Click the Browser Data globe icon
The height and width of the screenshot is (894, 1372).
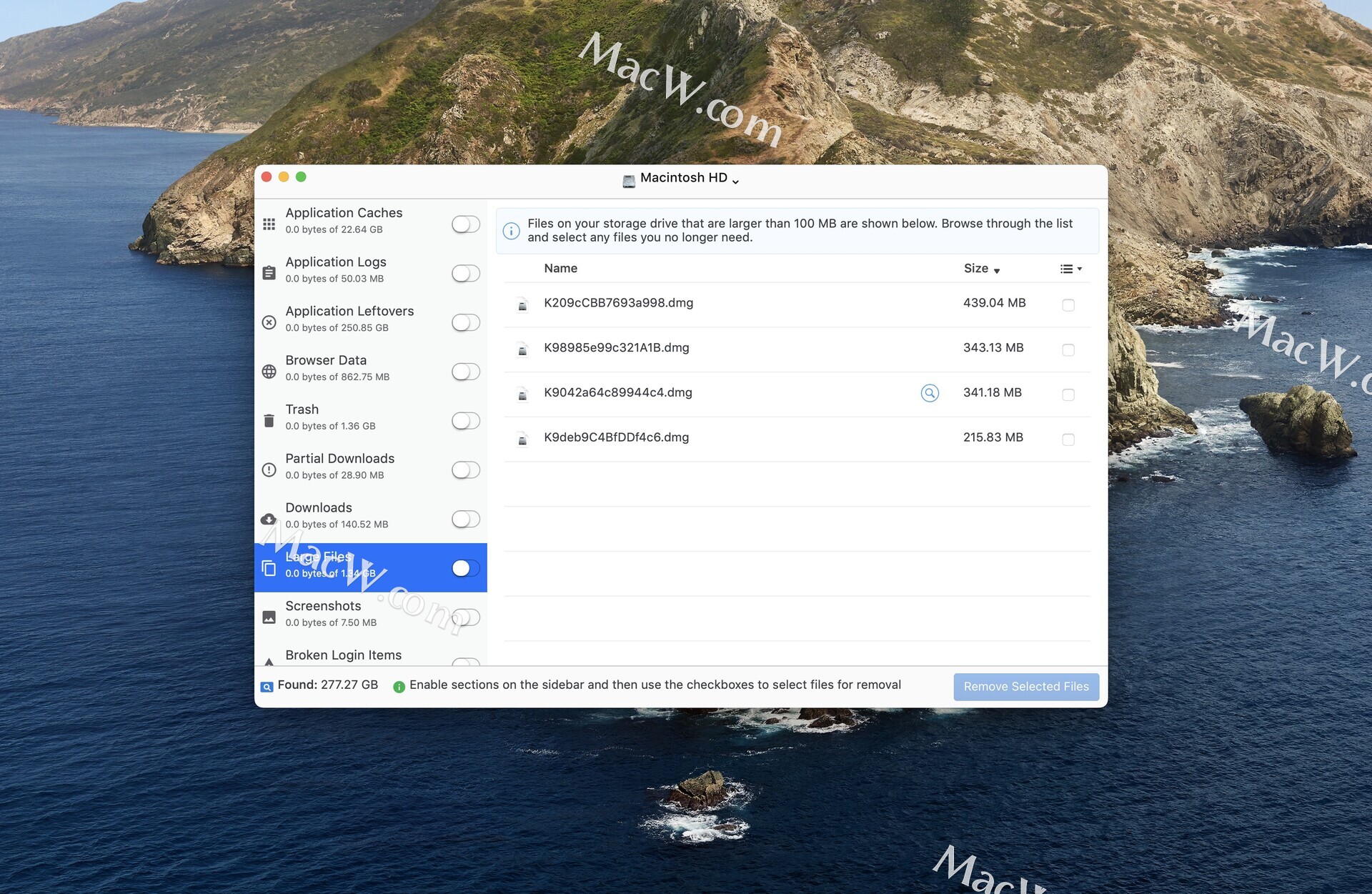(269, 372)
